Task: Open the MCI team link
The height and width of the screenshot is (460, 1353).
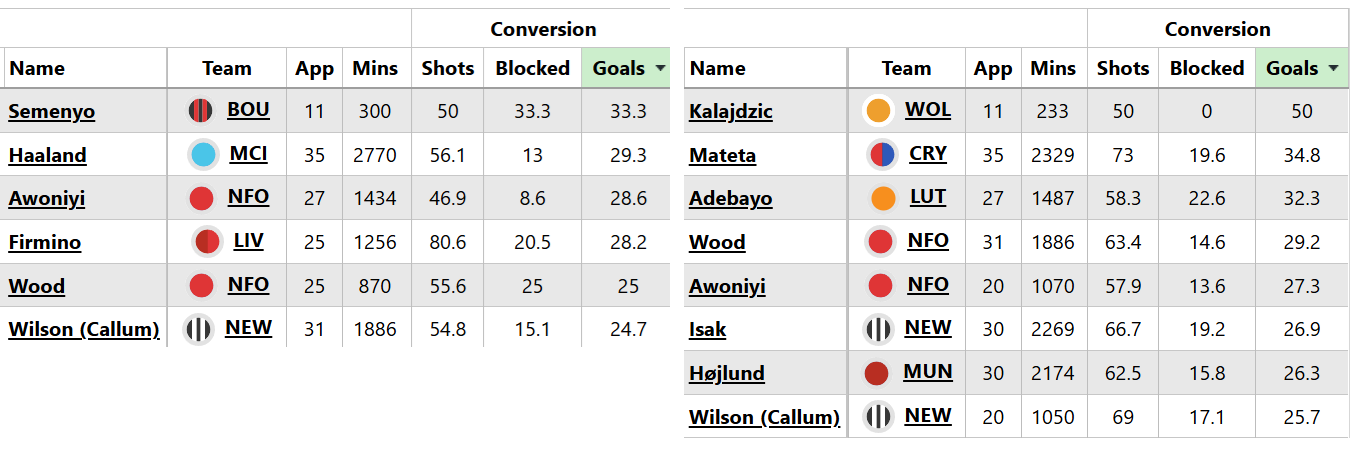Action: point(248,154)
